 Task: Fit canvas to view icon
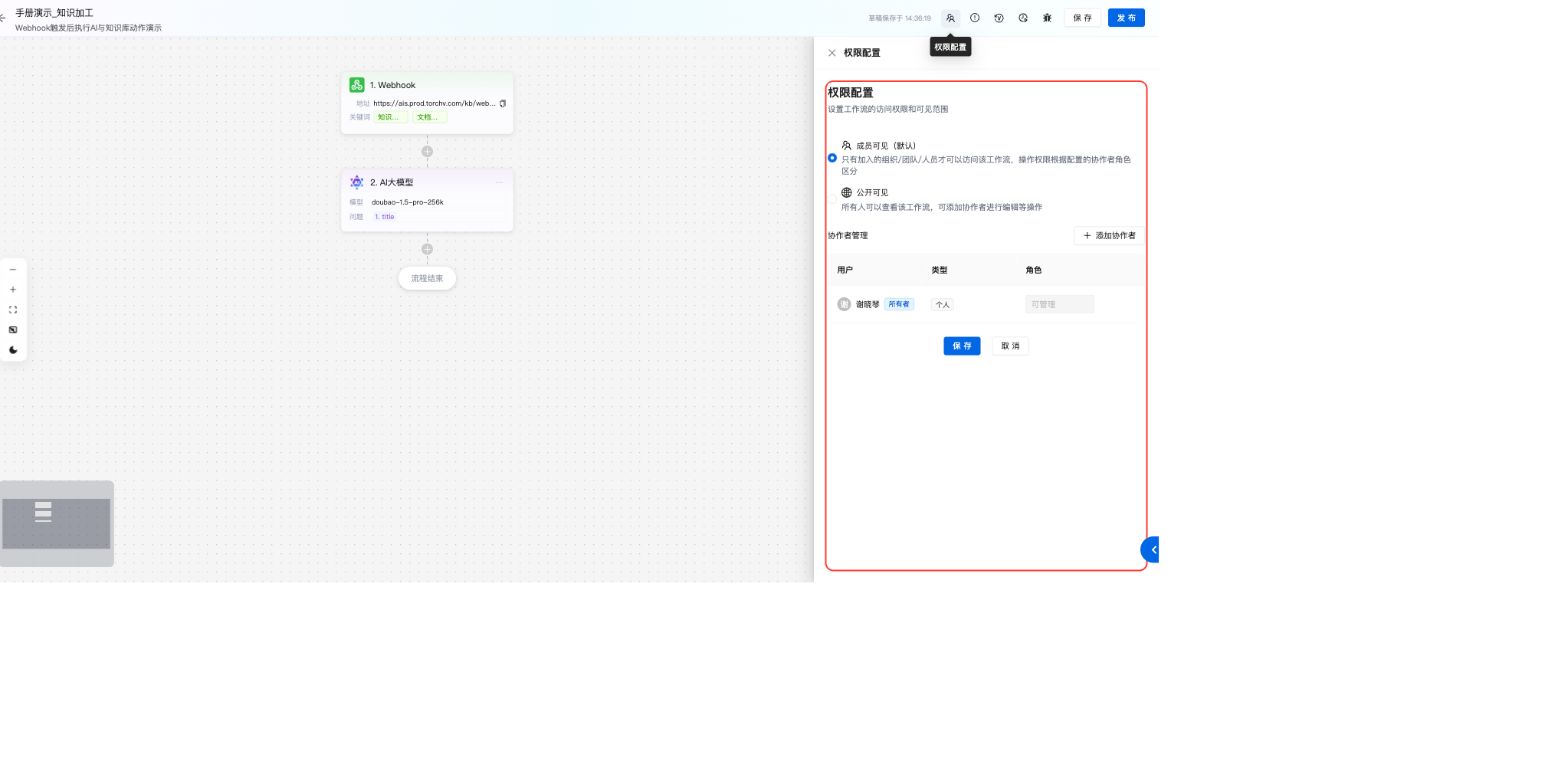coord(13,310)
